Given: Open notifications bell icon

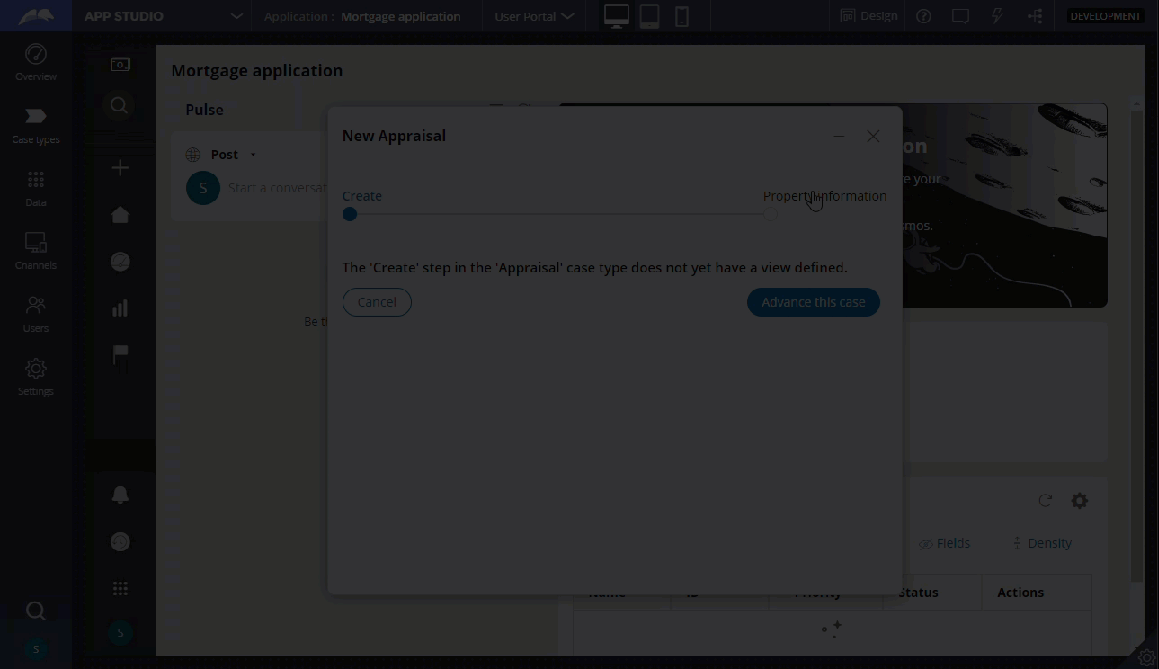Looking at the screenshot, I should pos(120,495).
